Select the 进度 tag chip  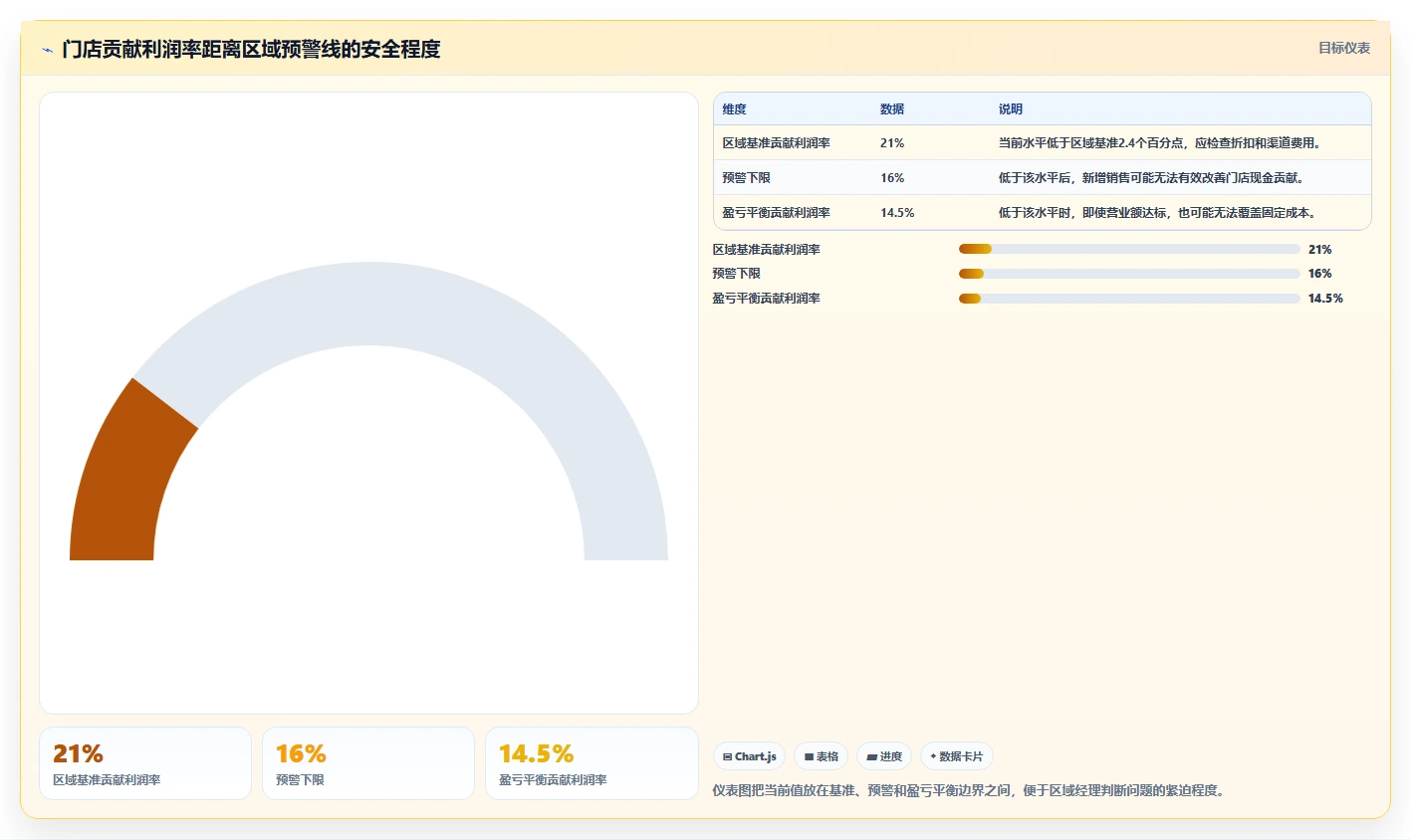point(883,756)
